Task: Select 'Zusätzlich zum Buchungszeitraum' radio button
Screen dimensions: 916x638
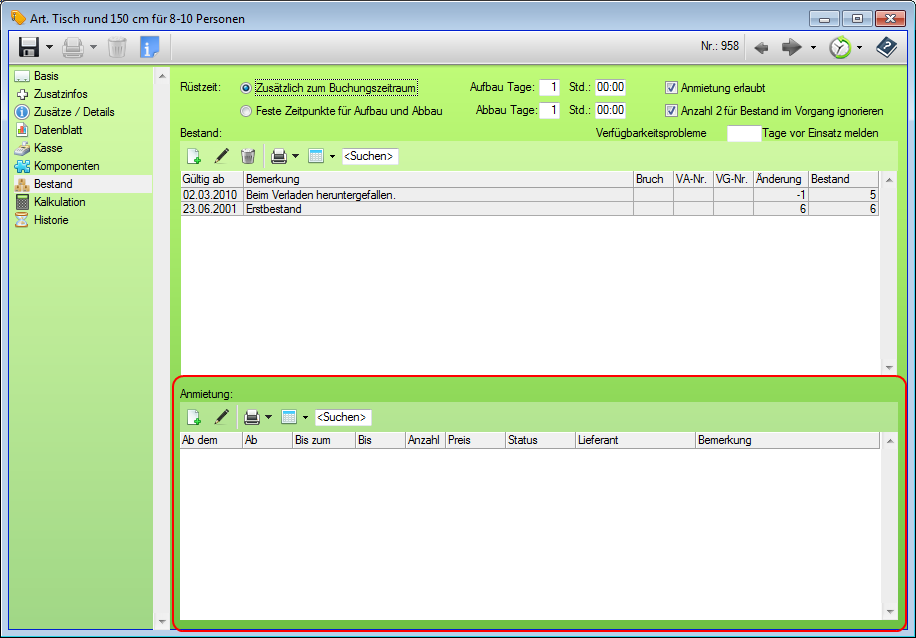Action: coord(246,88)
